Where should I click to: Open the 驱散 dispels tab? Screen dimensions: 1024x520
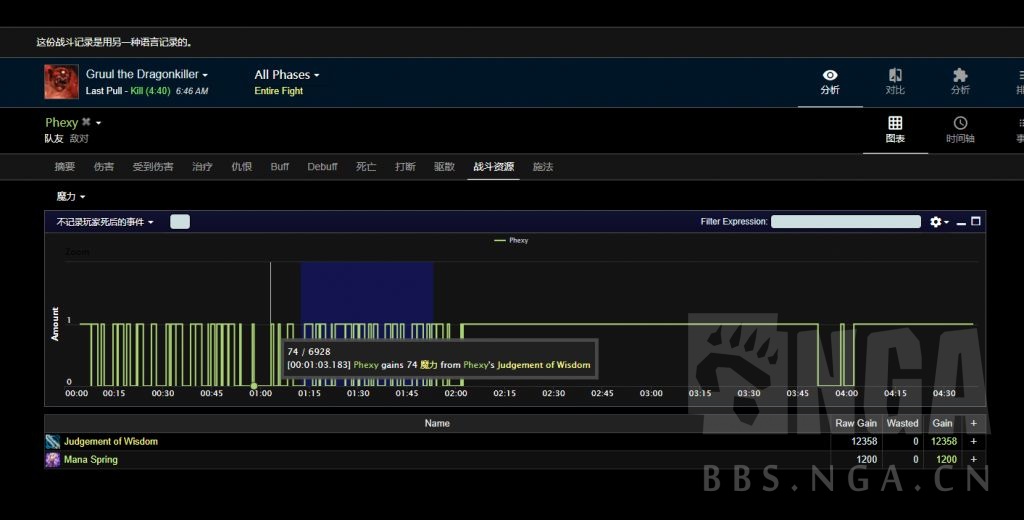(444, 167)
